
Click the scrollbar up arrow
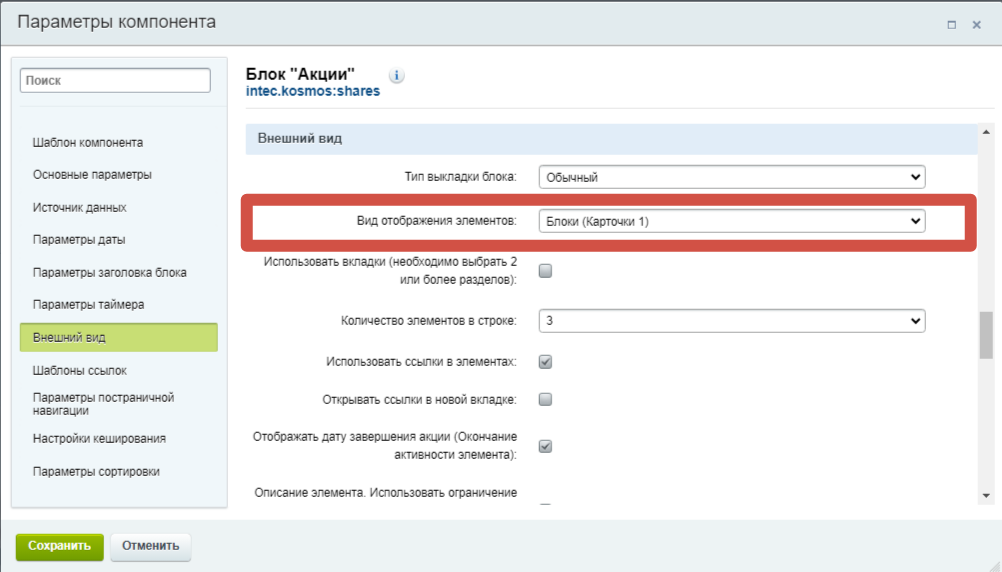[x=986, y=132]
